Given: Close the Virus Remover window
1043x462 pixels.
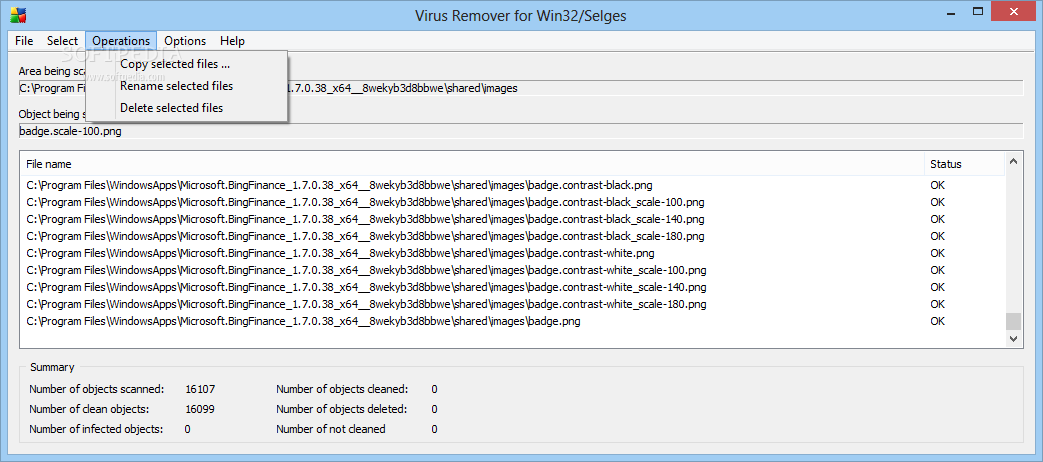Looking at the screenshot, I should (1013, 11).
